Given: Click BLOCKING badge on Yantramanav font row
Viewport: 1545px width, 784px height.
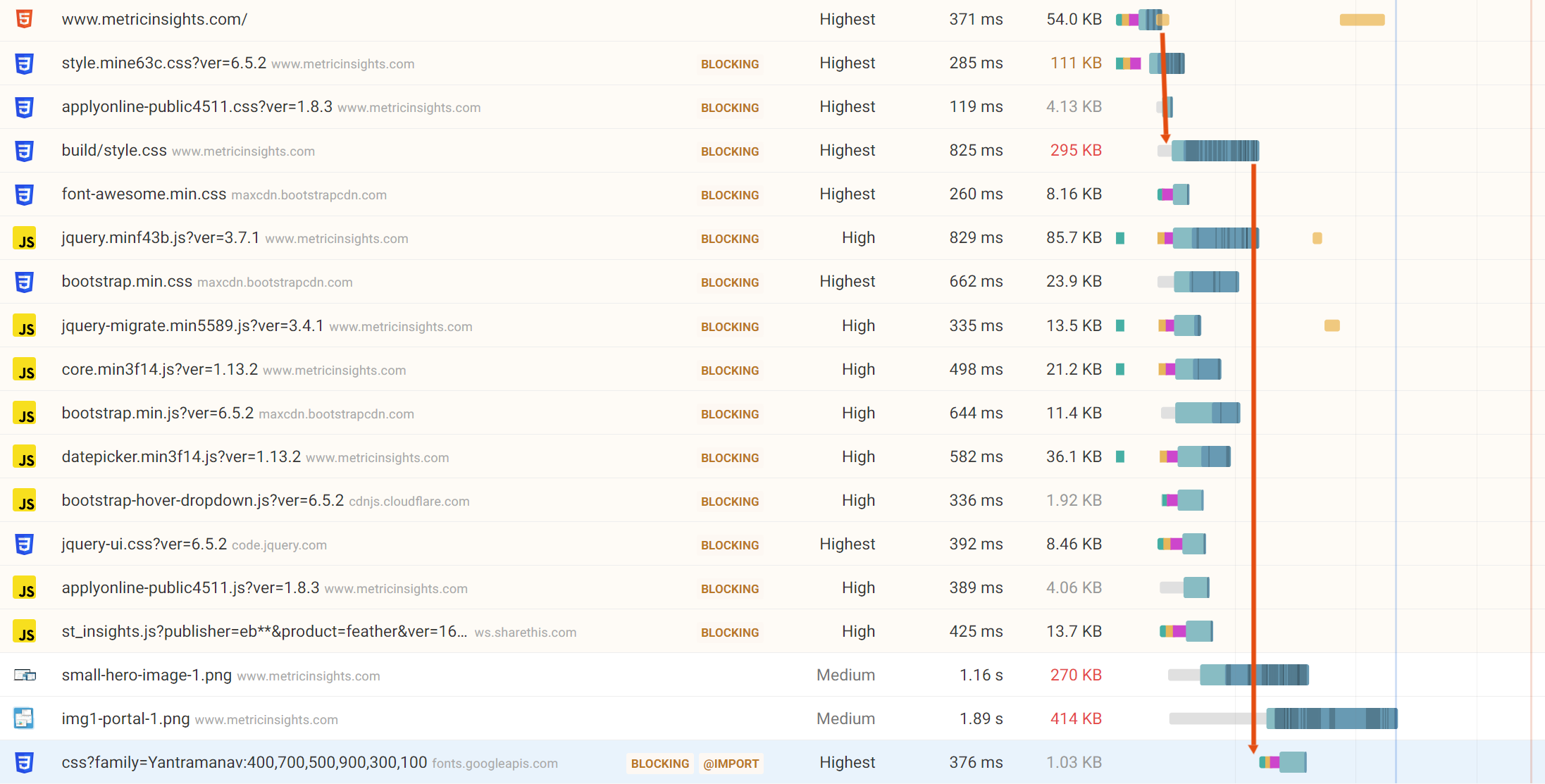Looking at the screenshot, I should point(660,764).
